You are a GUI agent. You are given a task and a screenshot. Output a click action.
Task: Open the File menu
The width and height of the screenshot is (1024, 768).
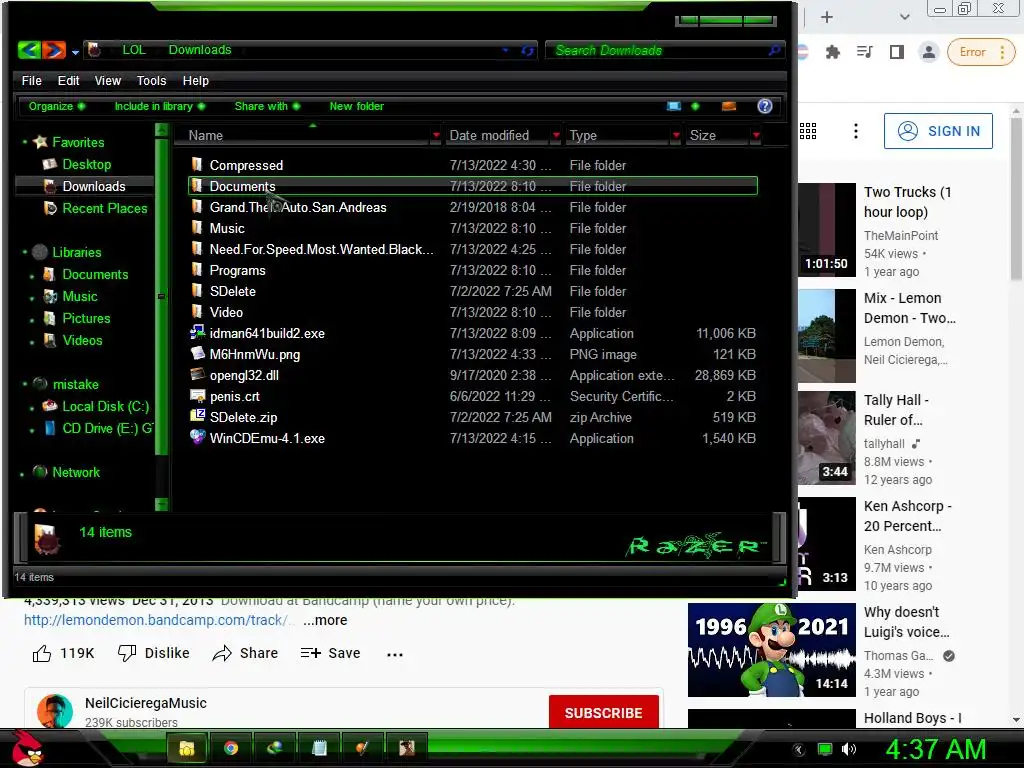pyautogui.click(x=31, y=80)
